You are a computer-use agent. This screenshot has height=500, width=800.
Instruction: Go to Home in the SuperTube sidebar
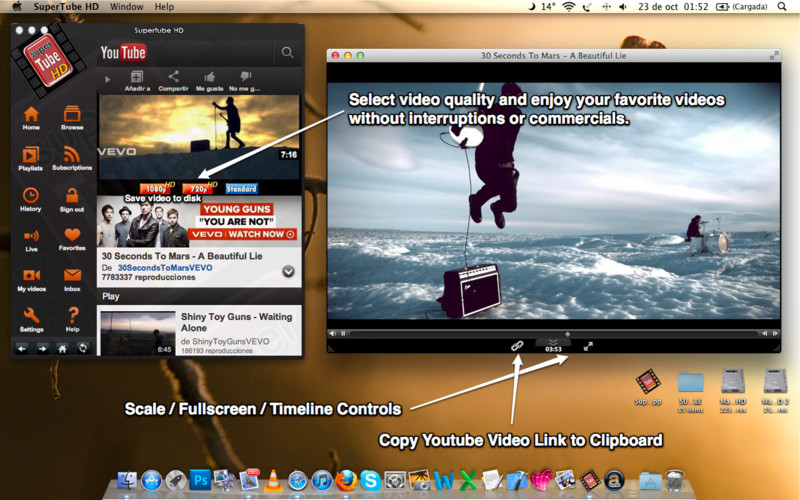[x=31, y=118]
